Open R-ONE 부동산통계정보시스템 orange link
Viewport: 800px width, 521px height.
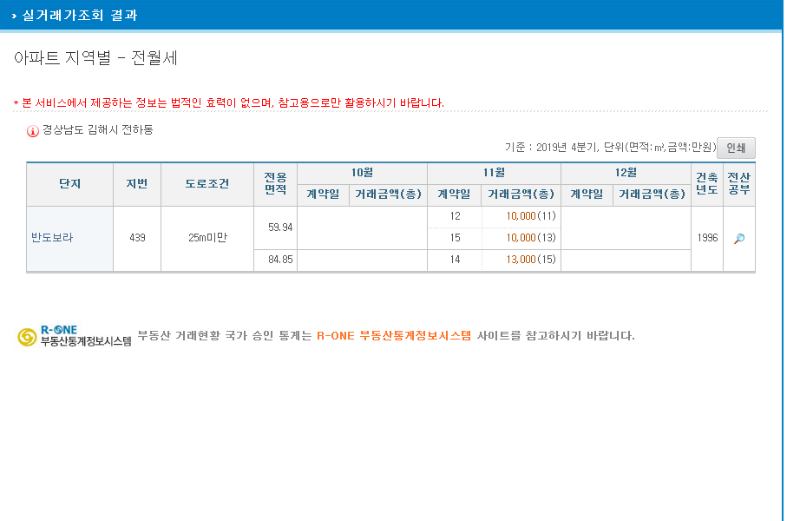[x=394, y=336]
